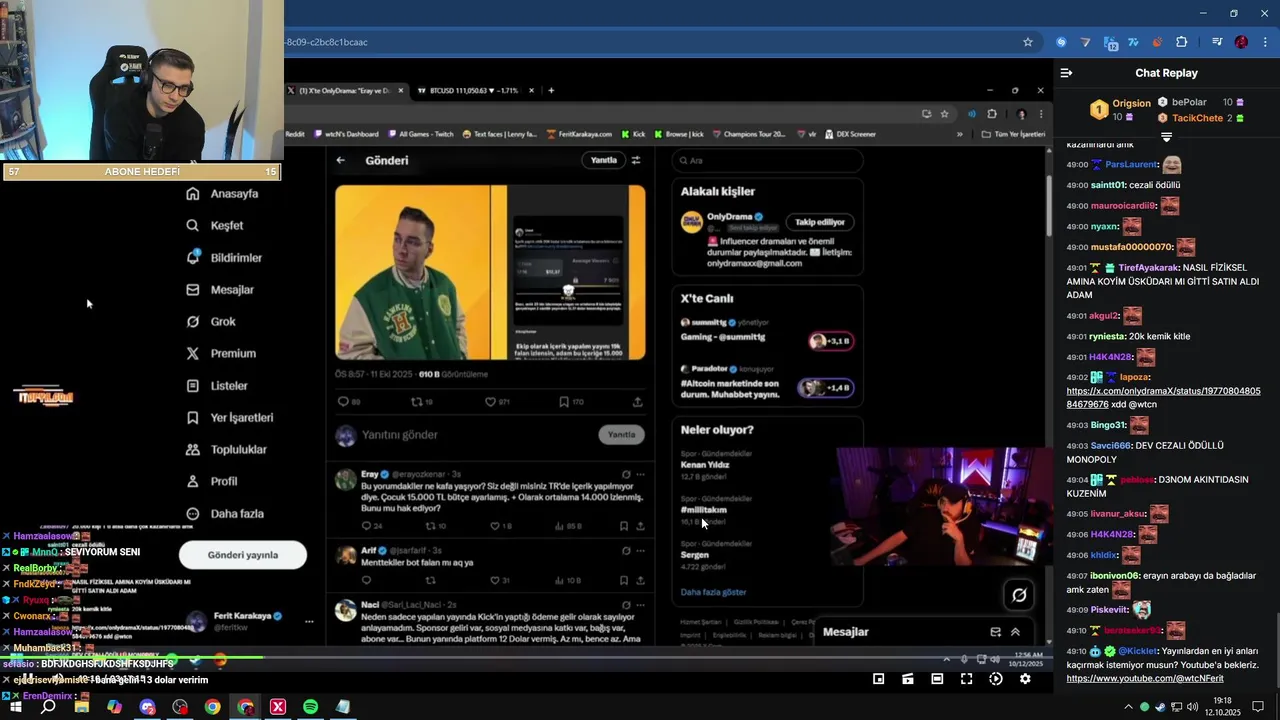Click the share icon under the post
The height and width of the screenshot is (720, 1280).
[637, 402]
